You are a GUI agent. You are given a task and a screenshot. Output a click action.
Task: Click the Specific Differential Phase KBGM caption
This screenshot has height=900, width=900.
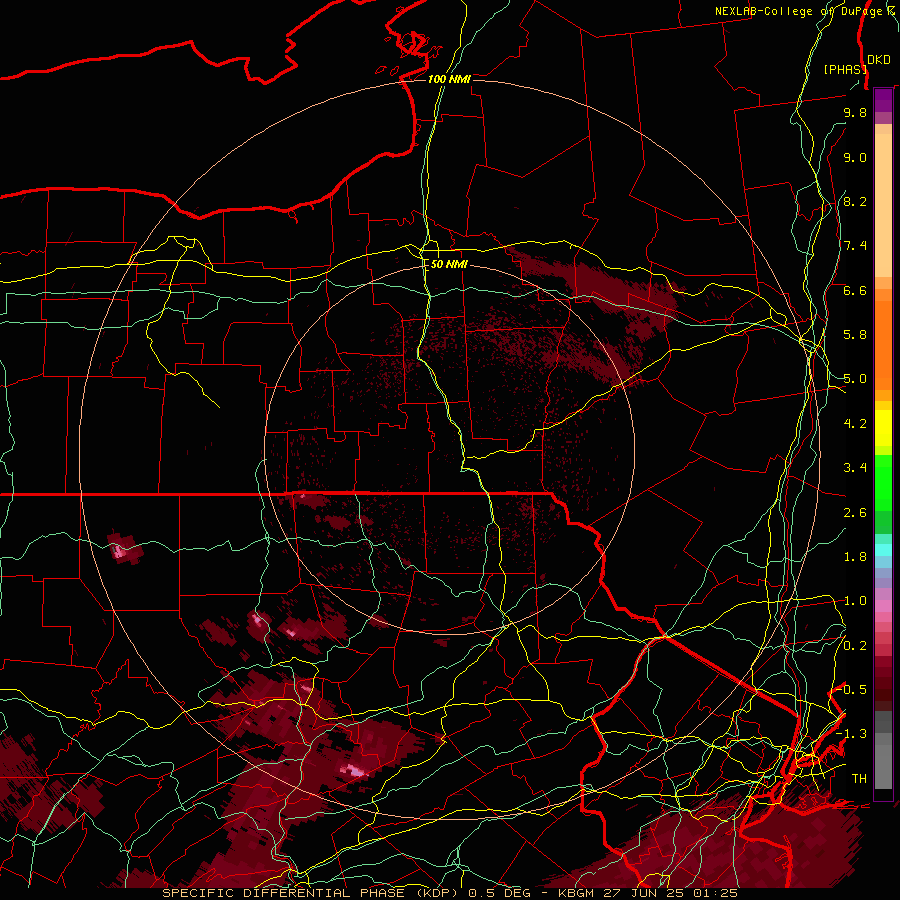click(449, 893)
